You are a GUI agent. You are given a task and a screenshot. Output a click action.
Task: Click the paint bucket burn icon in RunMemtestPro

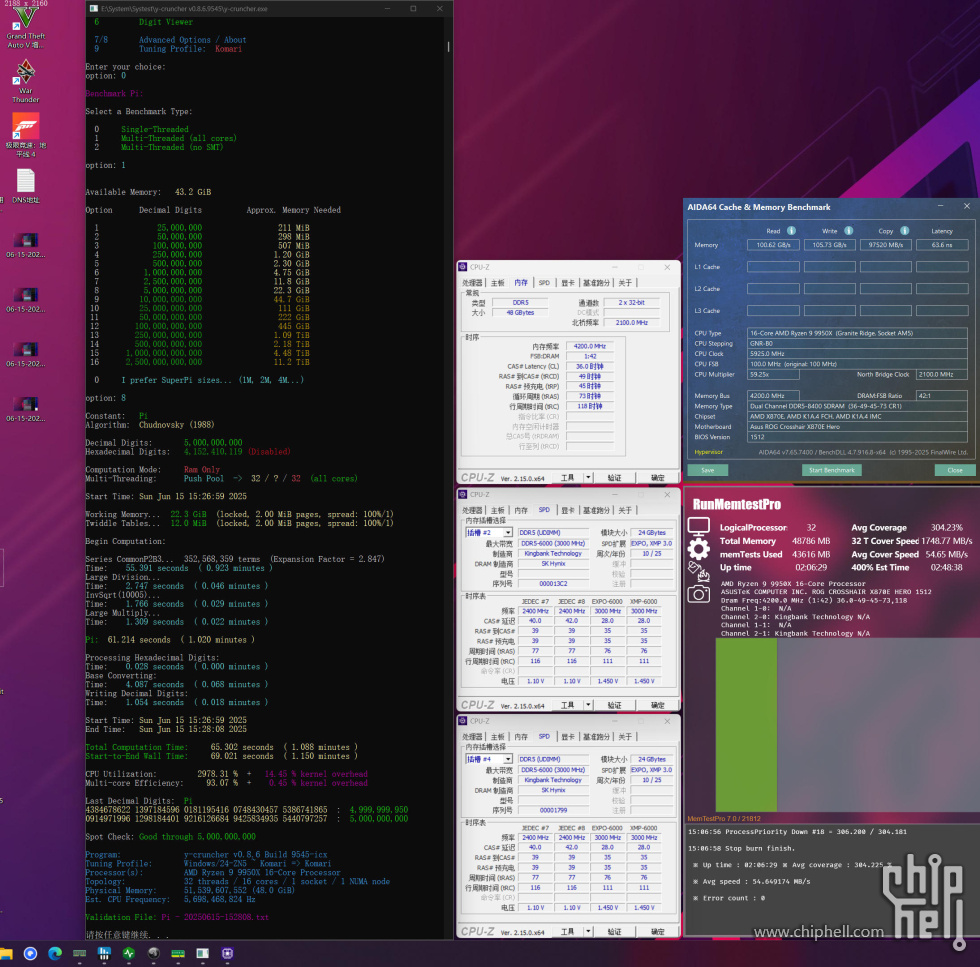(x=698, y=571)
